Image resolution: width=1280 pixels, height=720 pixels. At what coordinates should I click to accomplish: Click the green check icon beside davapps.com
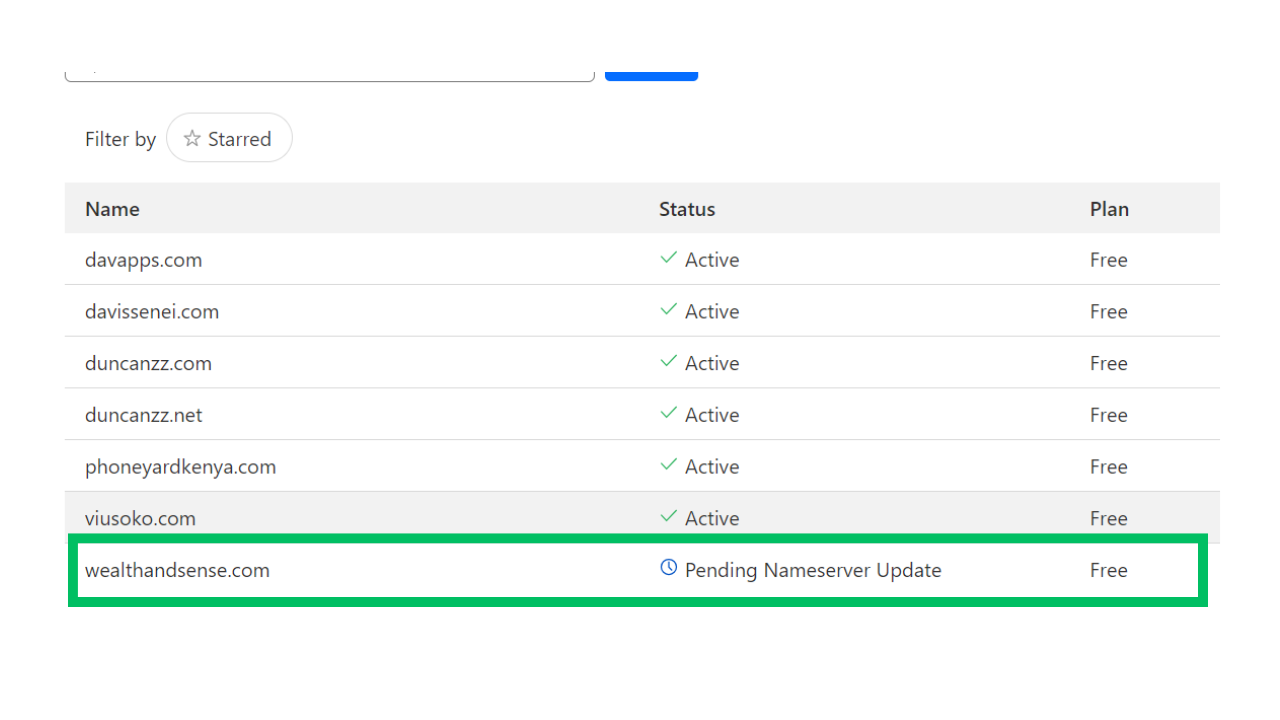pyautogui.click(x=668, y=258)
